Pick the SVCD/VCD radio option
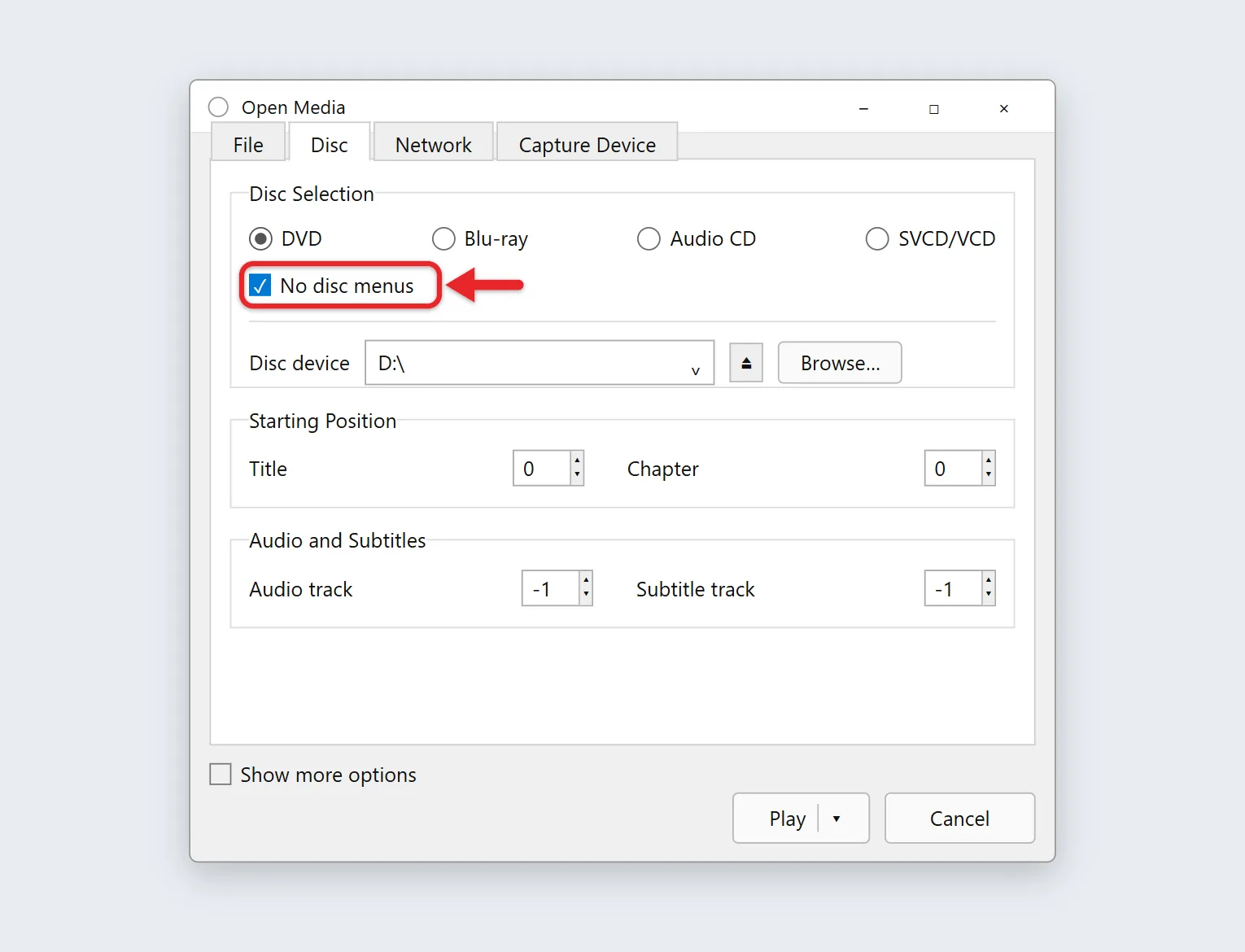The width and height of the screenshot is (1245, 952). click(877, 238)
